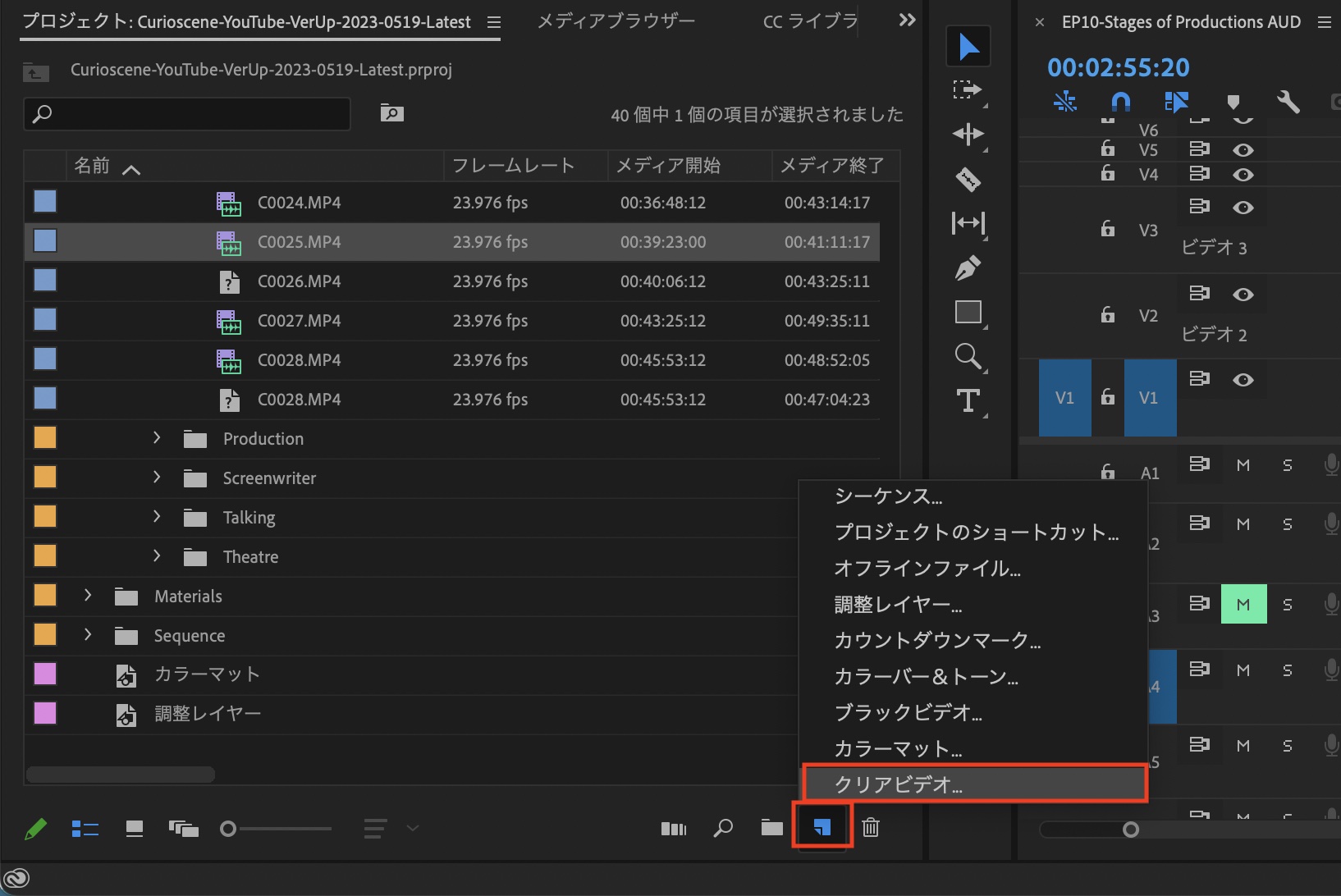Select the Type tool

point(968,401)
